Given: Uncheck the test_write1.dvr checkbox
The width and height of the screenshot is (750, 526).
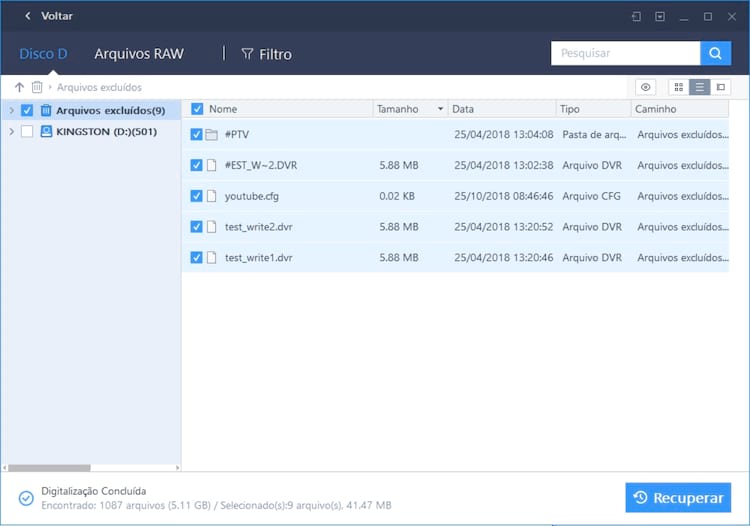Looking at the screenshot, I should 196,257.
